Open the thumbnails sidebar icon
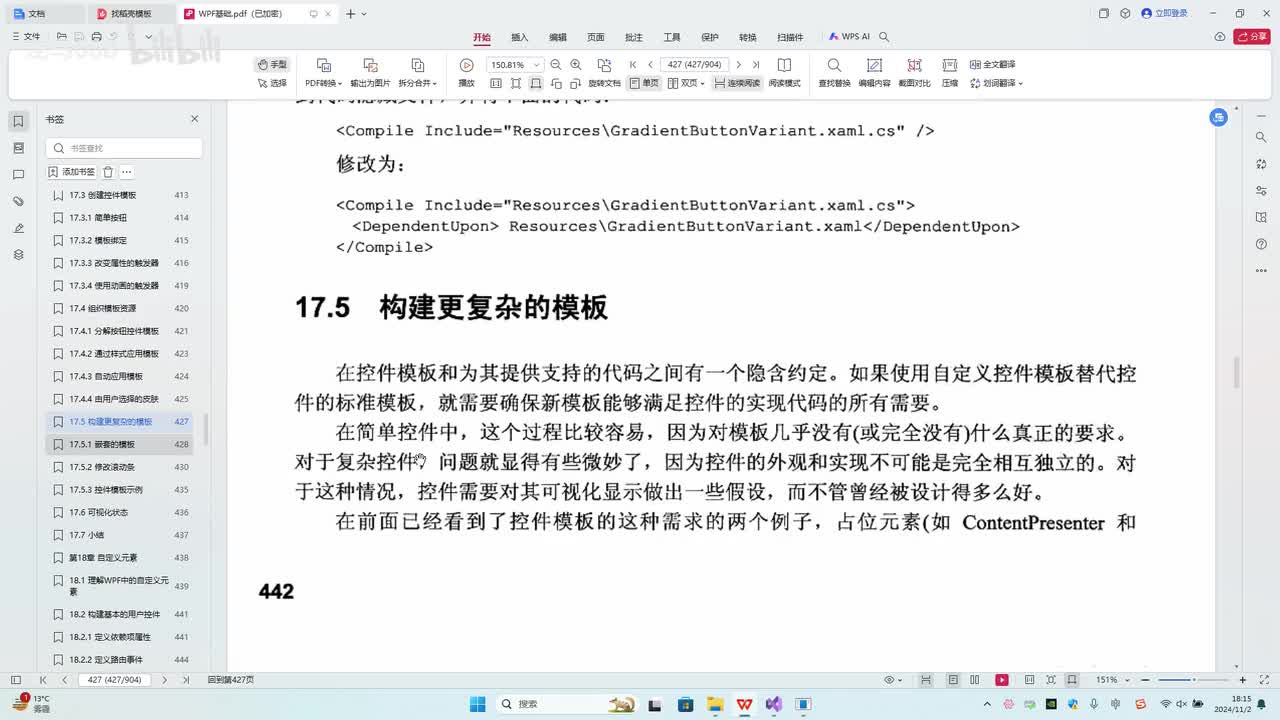Image resolution: width=1280 pixels, height=720 pixels. tap(18, 148)
